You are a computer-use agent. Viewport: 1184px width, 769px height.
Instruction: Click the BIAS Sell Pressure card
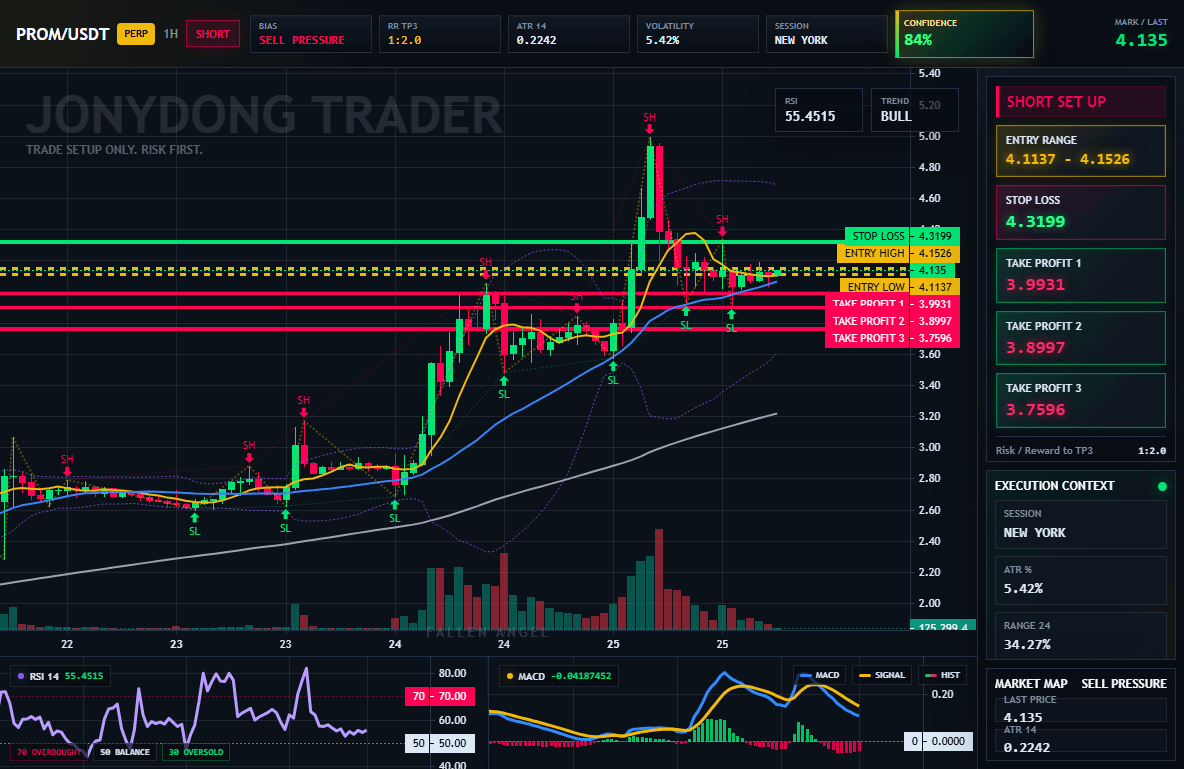click(x=310, y=34)
